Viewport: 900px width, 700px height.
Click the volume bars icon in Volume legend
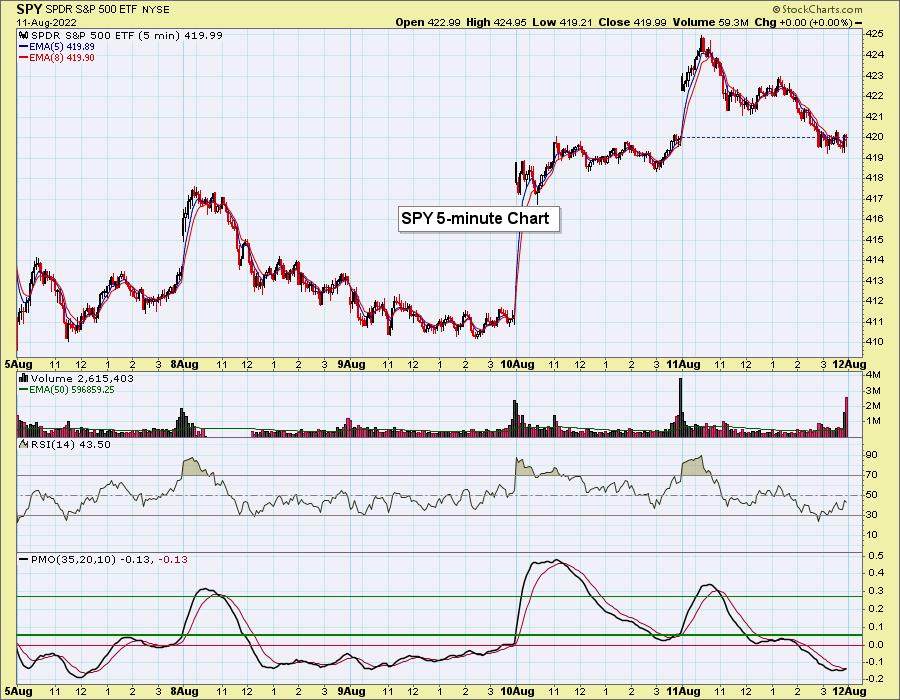click(24, 378)
